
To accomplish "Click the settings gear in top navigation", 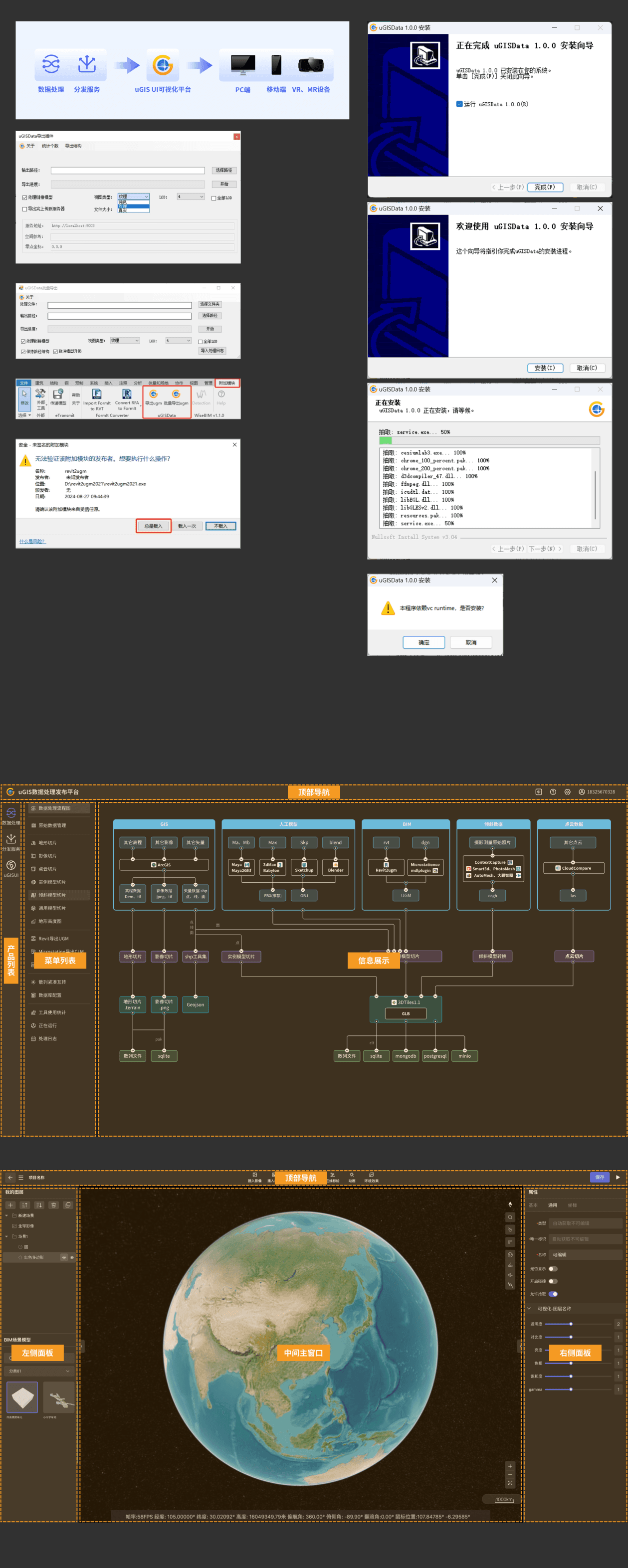I will (567, 792).
